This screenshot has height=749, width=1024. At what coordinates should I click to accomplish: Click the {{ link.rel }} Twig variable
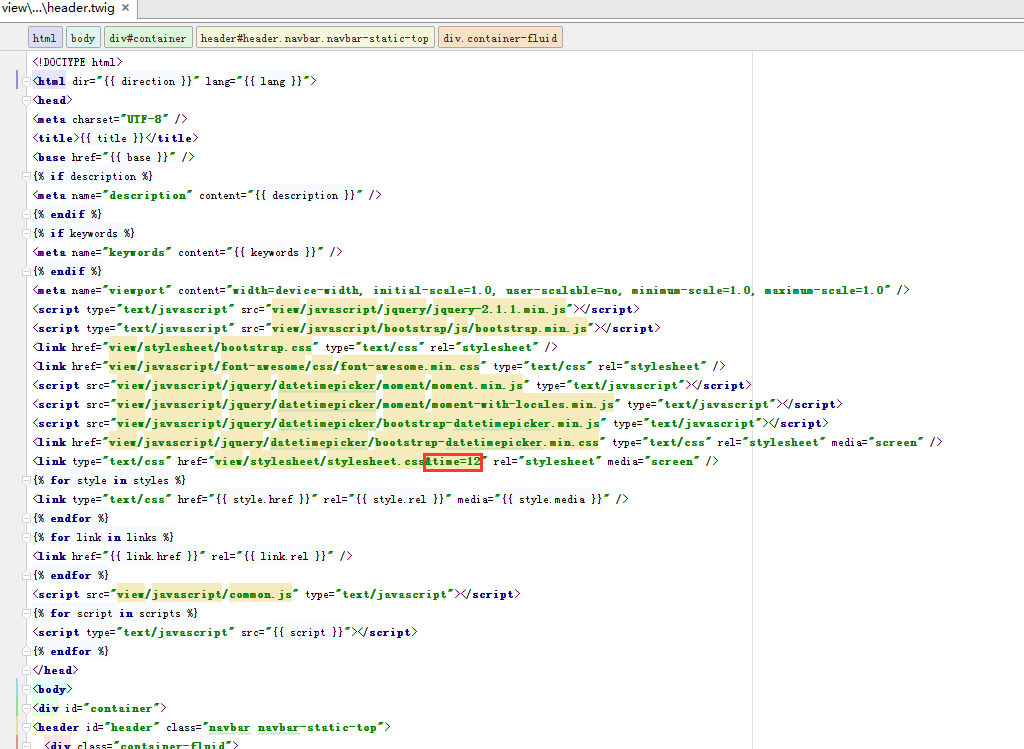click(287, 556)
